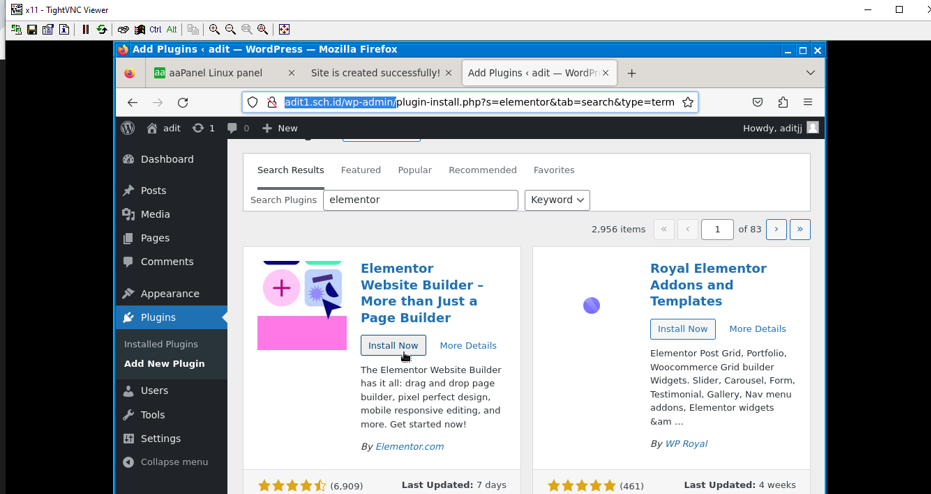Click TightVNC zoom in magnifier

(x=214, y=29)
